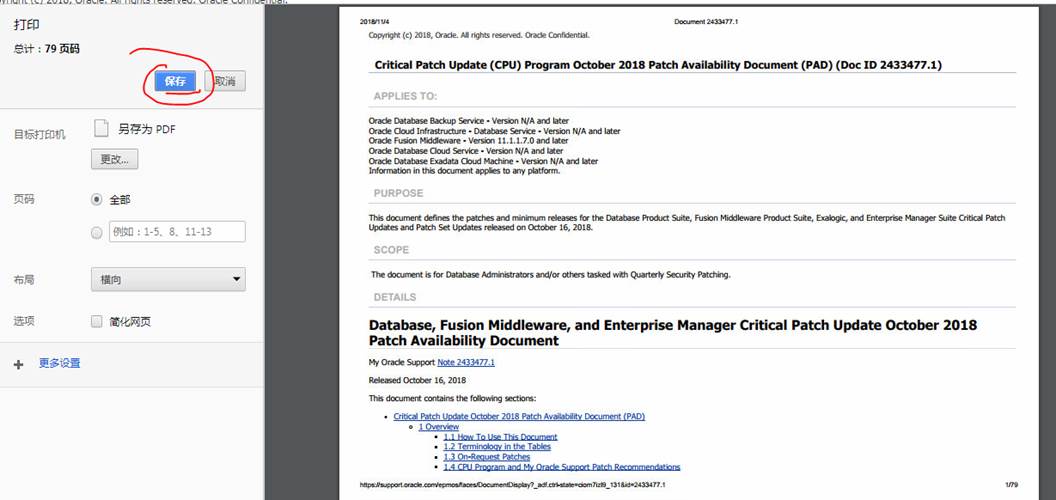Toggle the 简化网页 simplify page checkbox

point(96,321)
